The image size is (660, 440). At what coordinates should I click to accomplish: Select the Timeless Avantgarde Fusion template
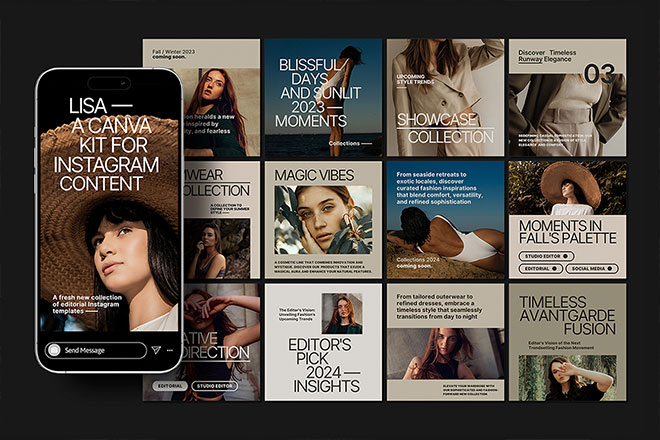click(567, 342)
